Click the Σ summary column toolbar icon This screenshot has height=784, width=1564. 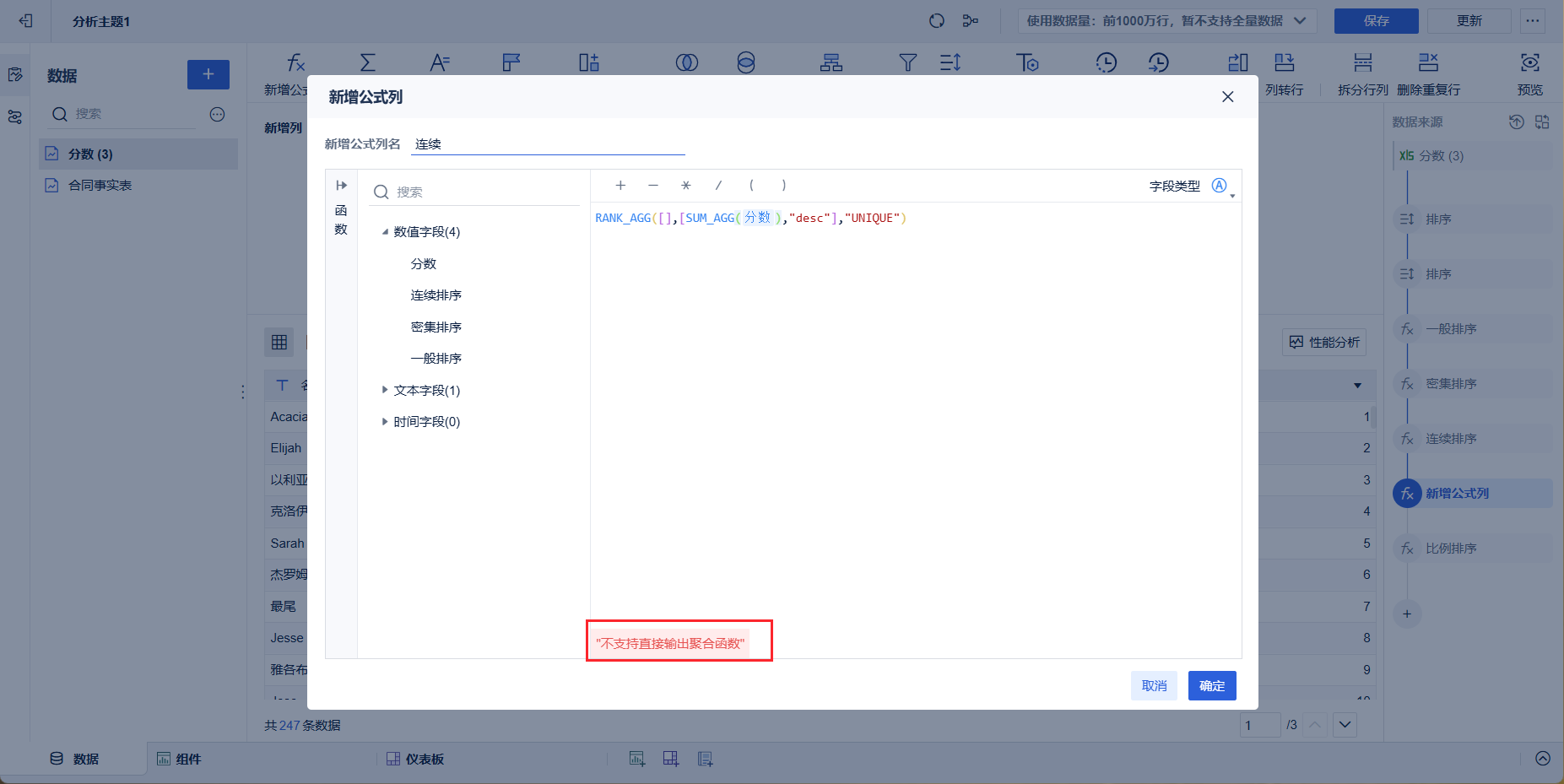368,62
